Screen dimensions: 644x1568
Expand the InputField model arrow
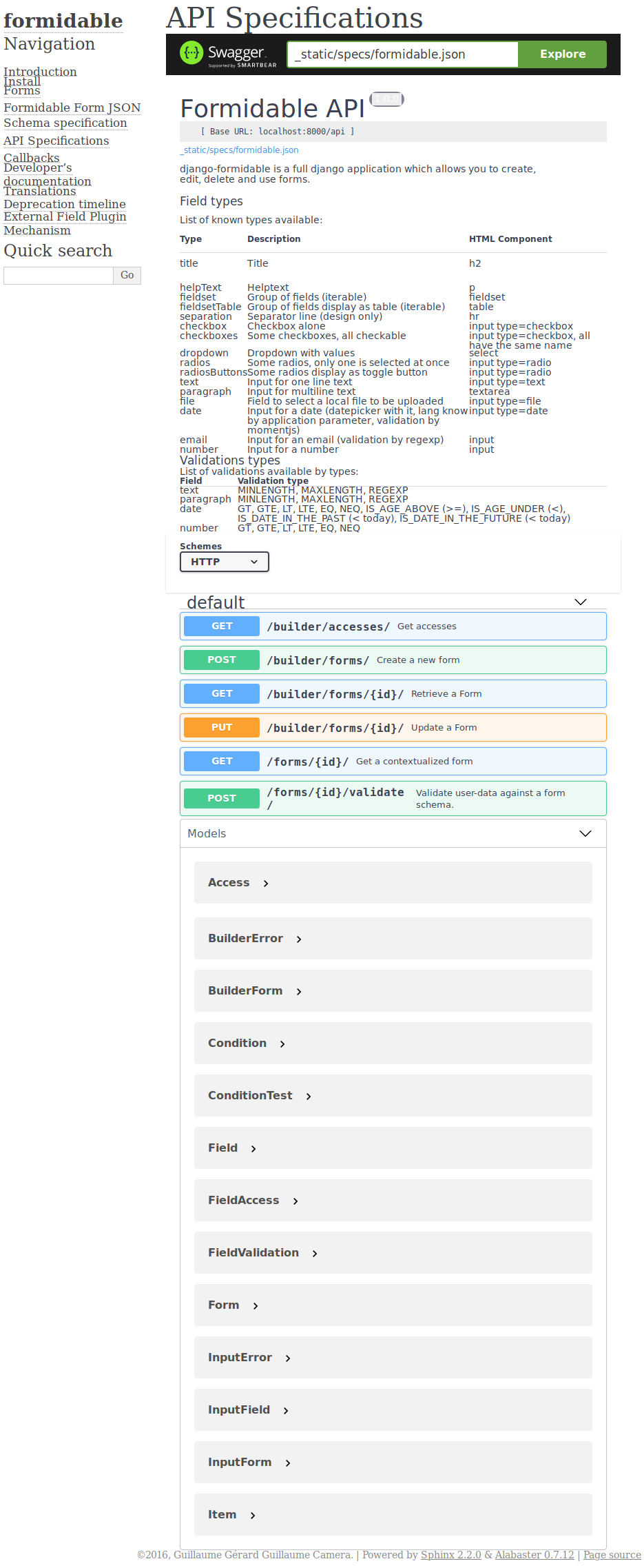pos(286,1410)
